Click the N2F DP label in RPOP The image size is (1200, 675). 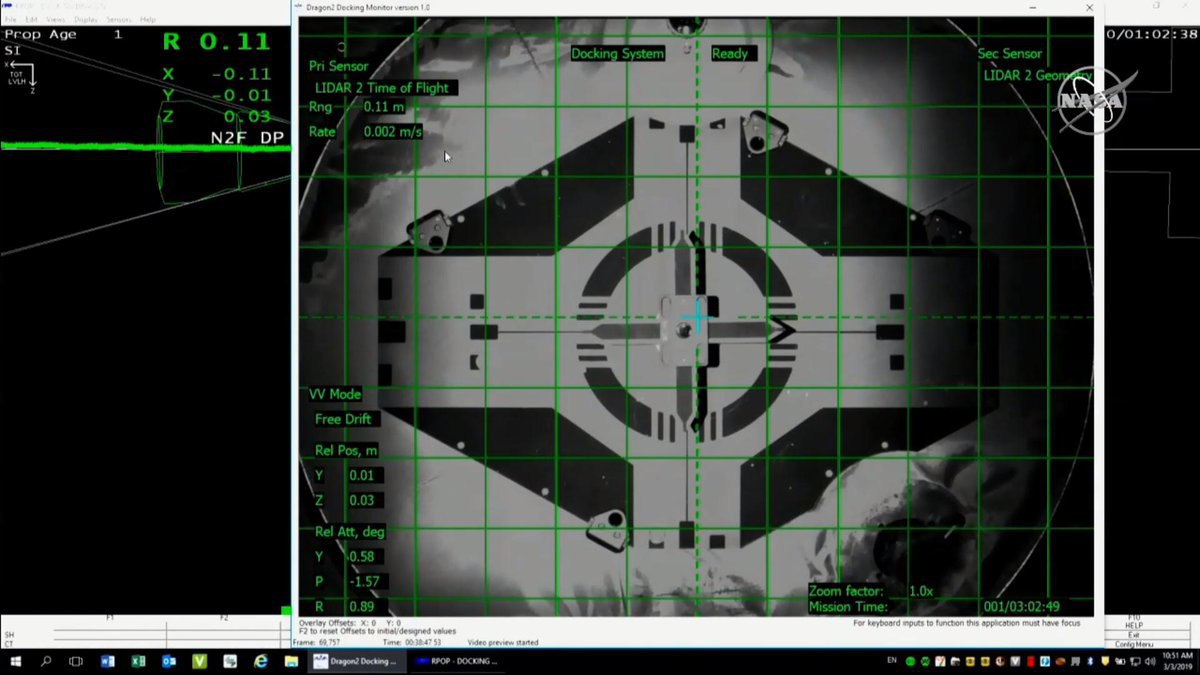pyautogui.click(x=247, y=137)
